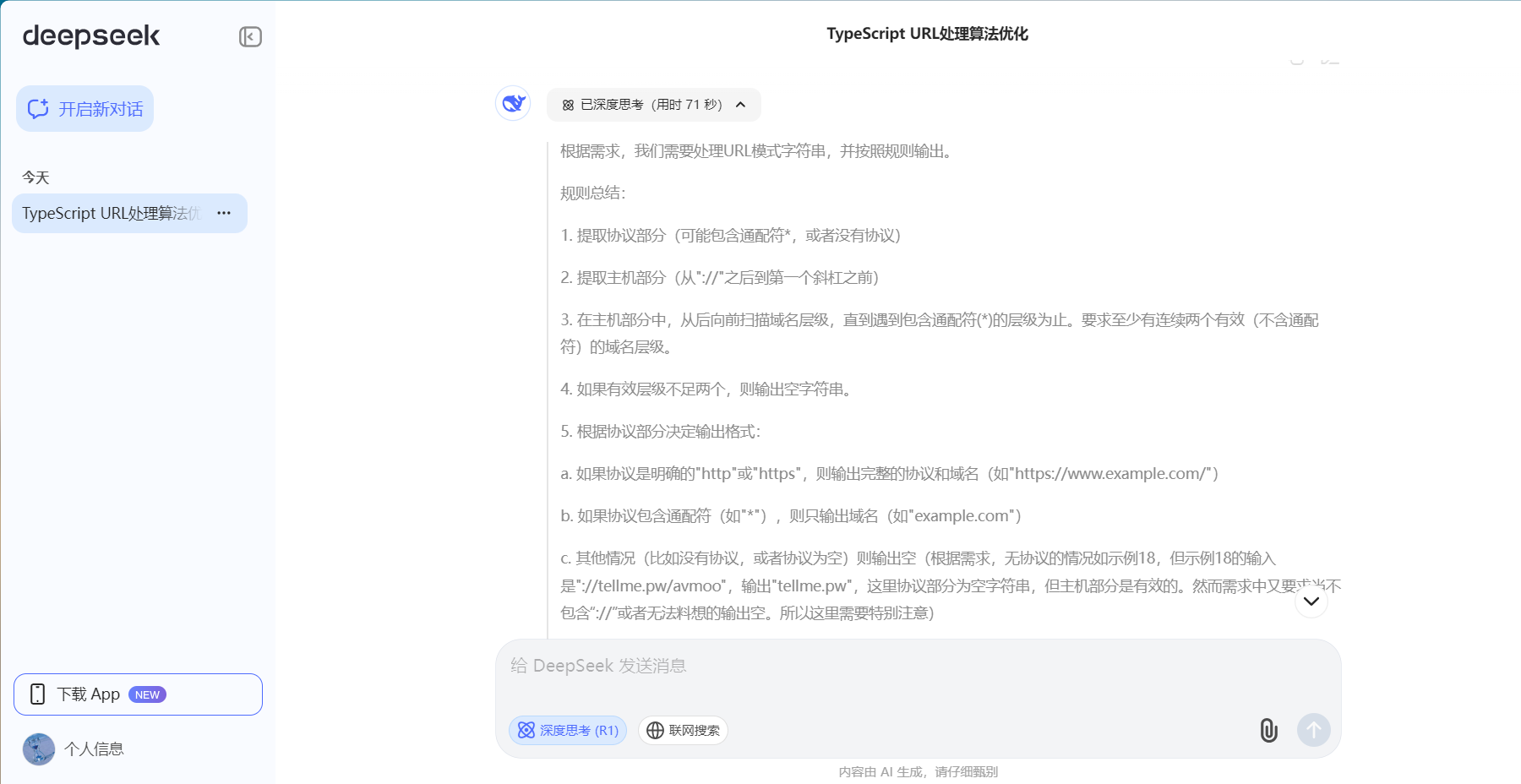Jump to the bottom with the down-arrow button

click(x=1311, y=602)
